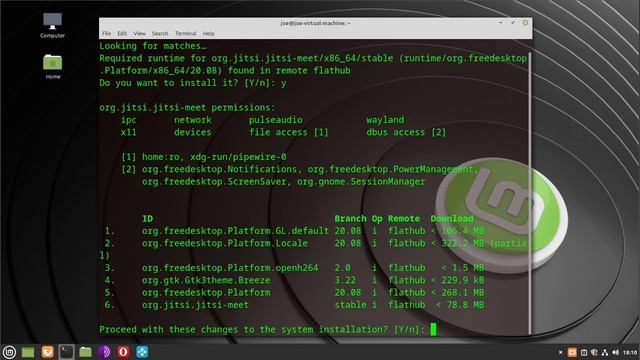Image resolution: width=640 pixels, height=360 pixels.
Task: Open the Search menu in terminal
Action: coord(160,33)
